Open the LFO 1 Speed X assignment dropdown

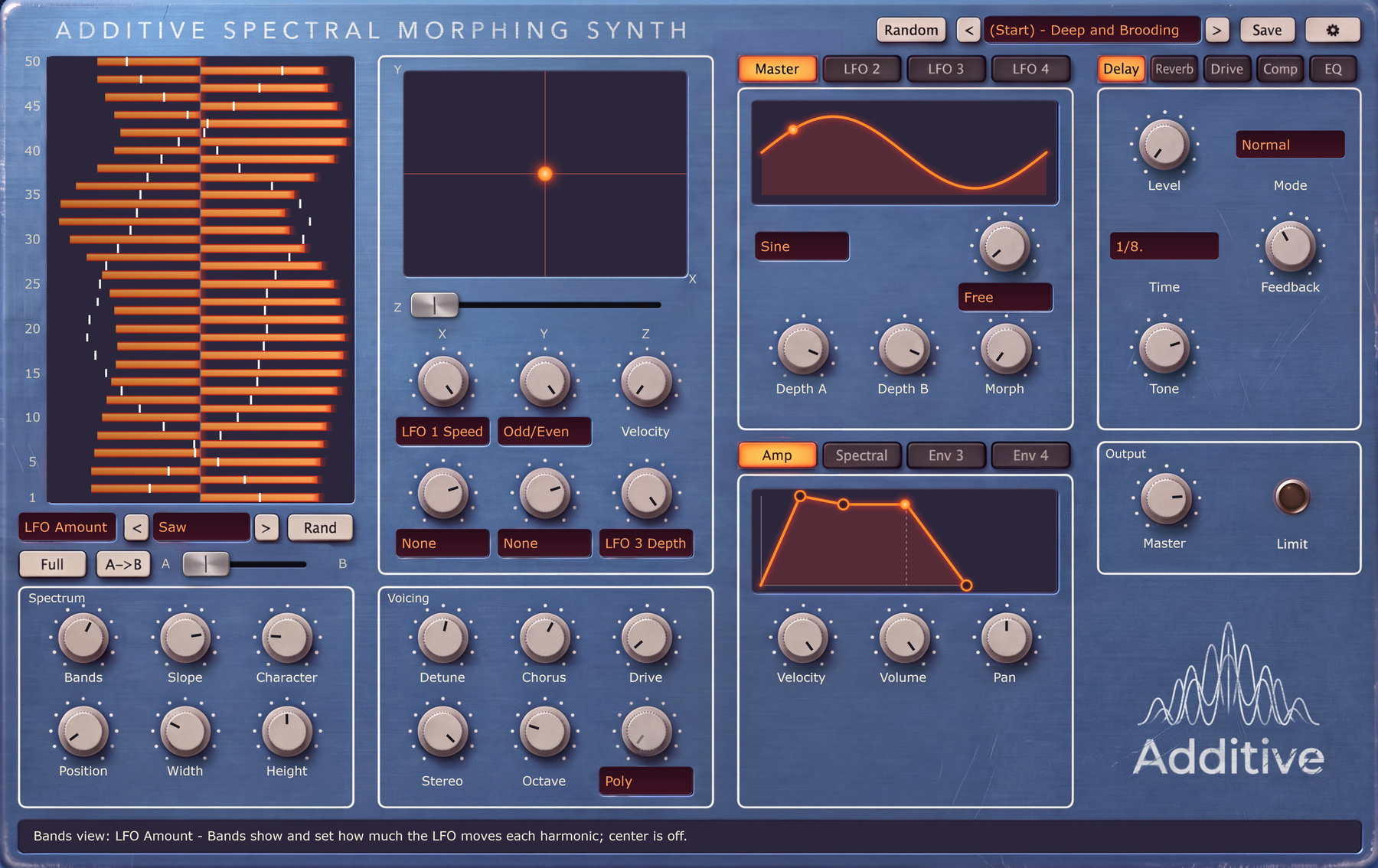click(x=442, y=431)
